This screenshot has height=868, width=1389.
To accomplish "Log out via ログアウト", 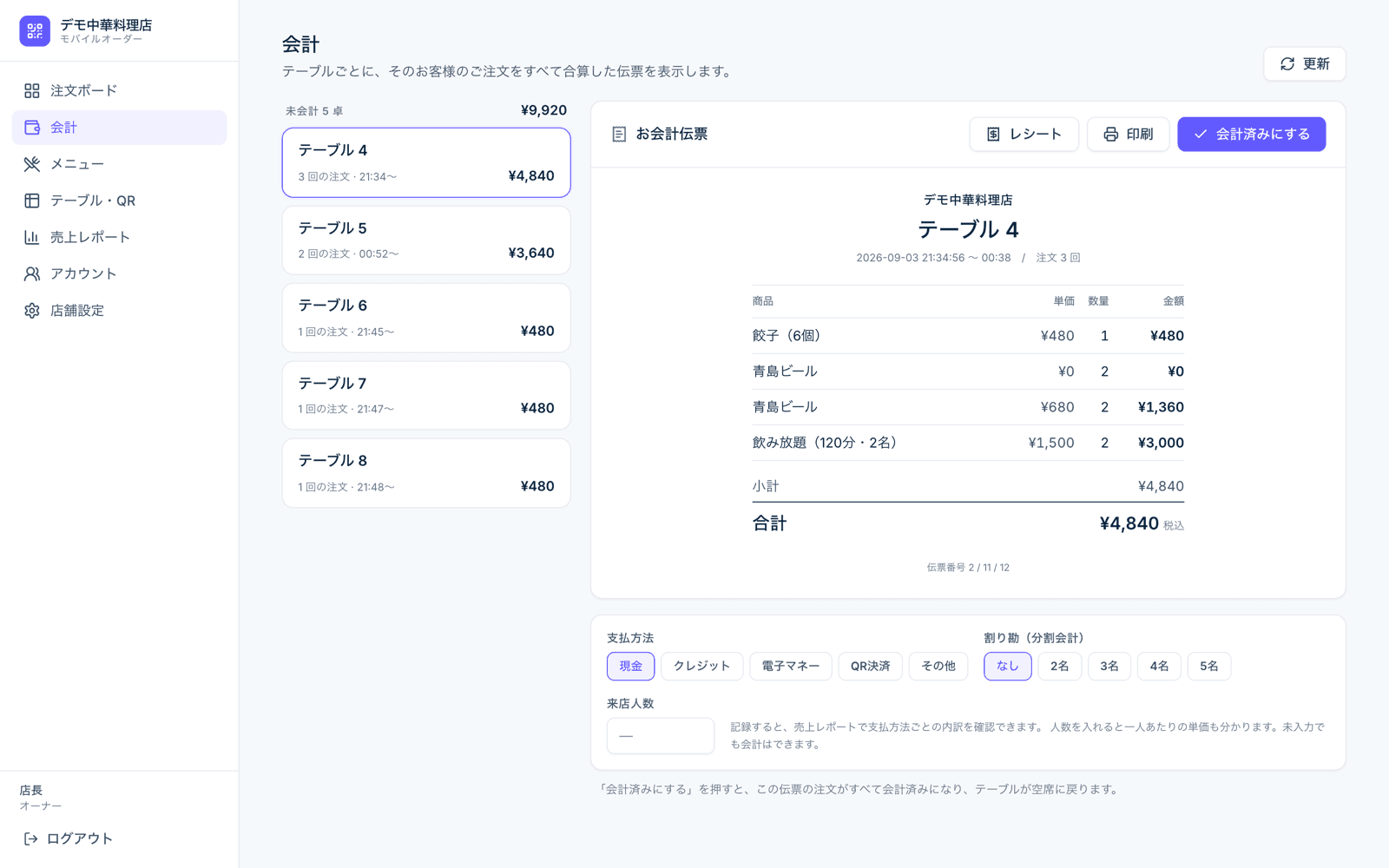I will [x=68, y=838].
